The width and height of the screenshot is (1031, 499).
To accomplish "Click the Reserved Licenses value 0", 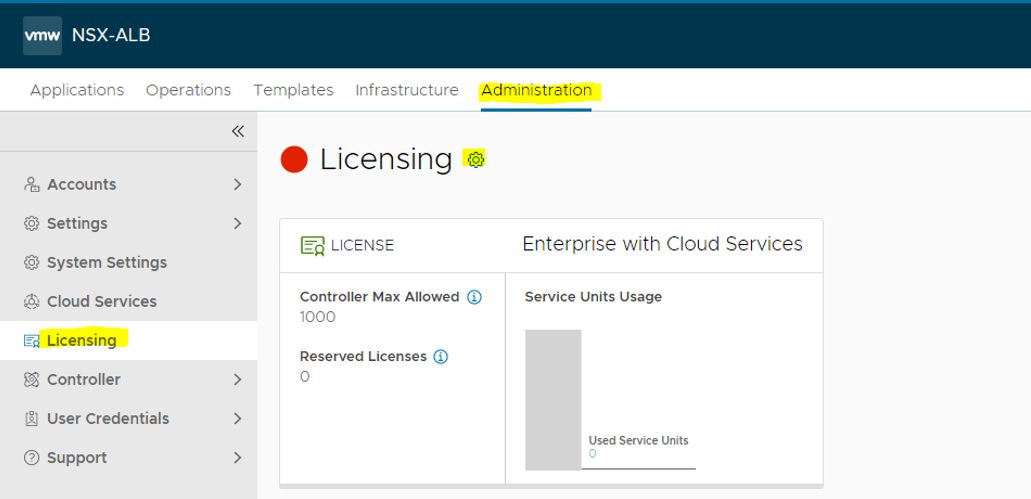I will click(304, 377).
